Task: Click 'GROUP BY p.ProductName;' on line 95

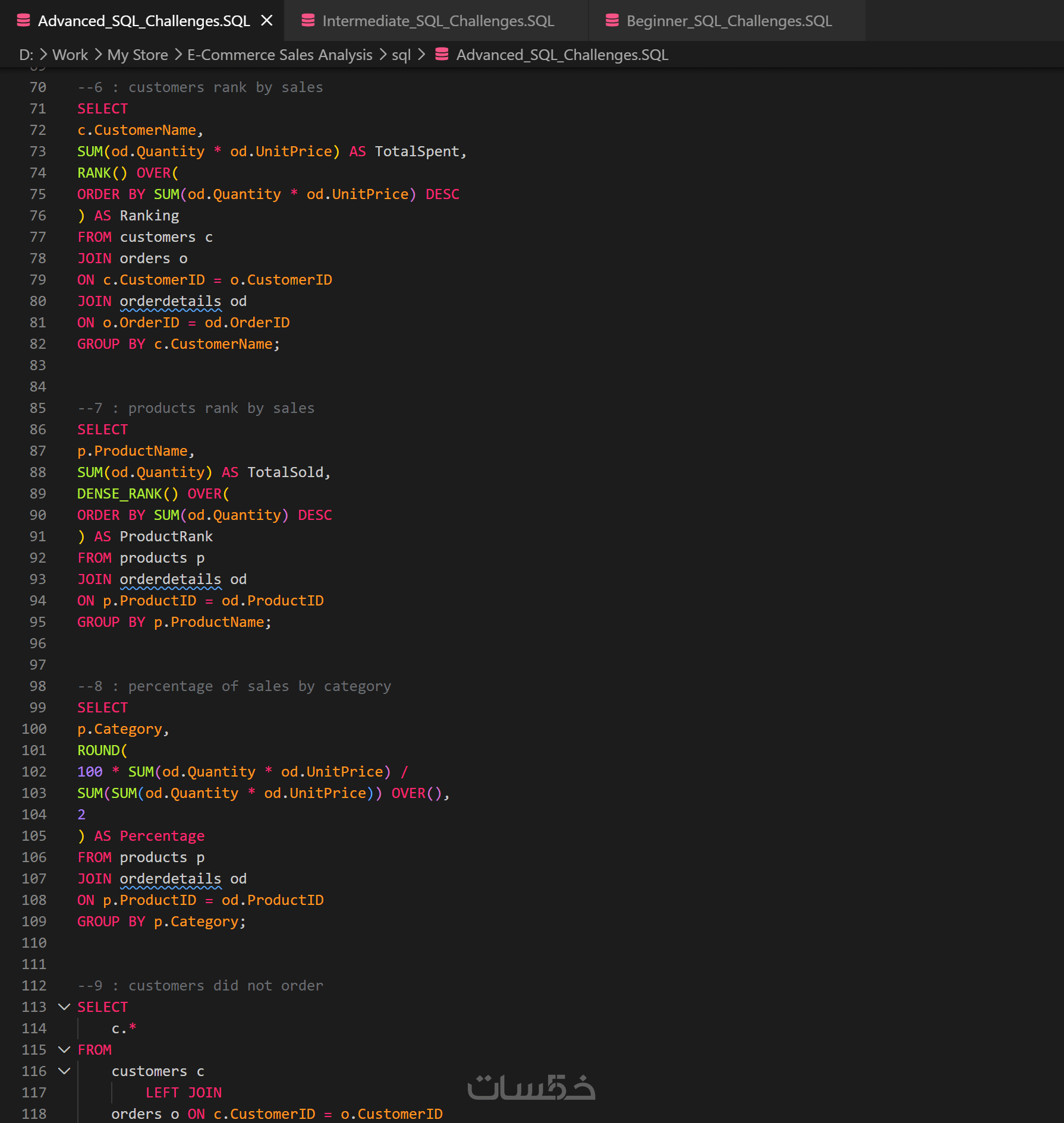Action: coord(175,622)
